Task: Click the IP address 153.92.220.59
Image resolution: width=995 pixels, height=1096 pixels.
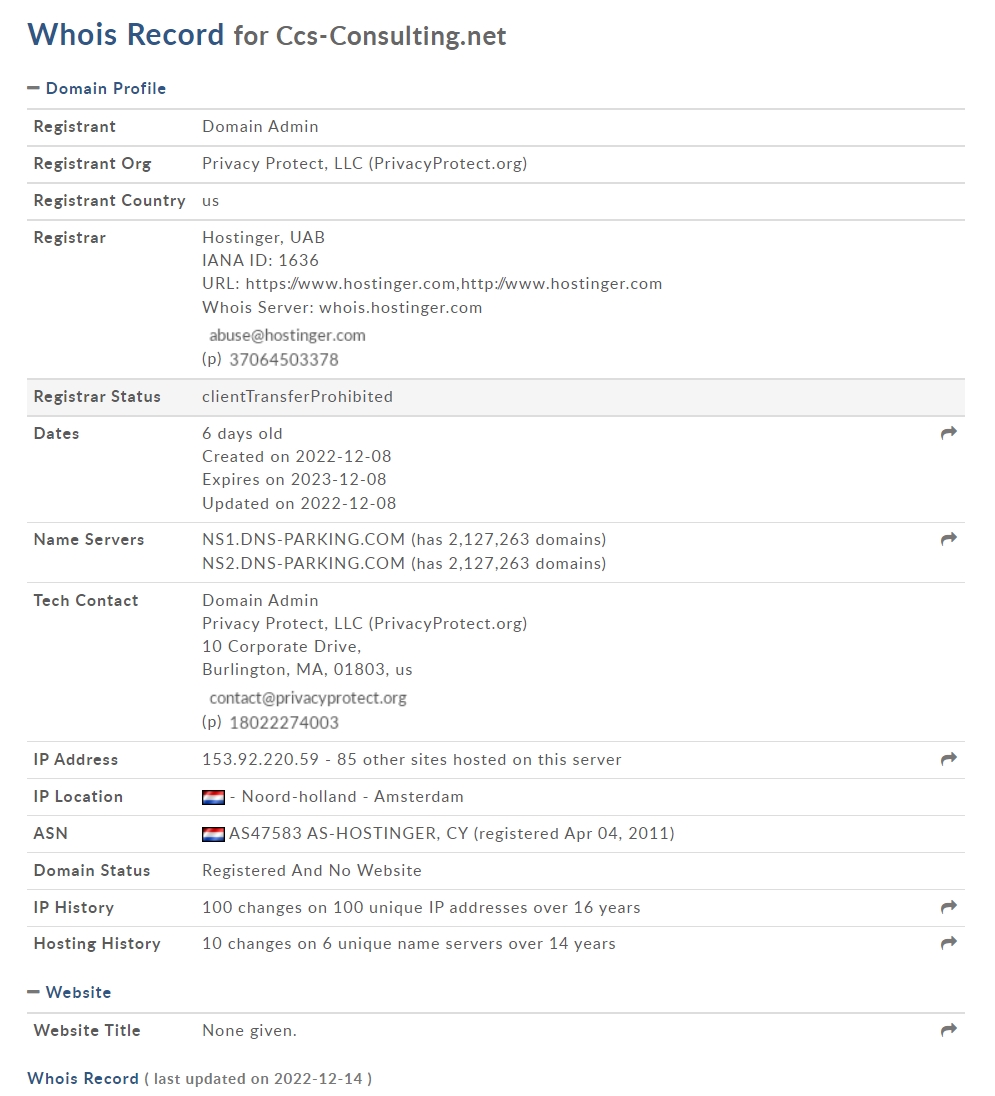Action: point(261,760)
